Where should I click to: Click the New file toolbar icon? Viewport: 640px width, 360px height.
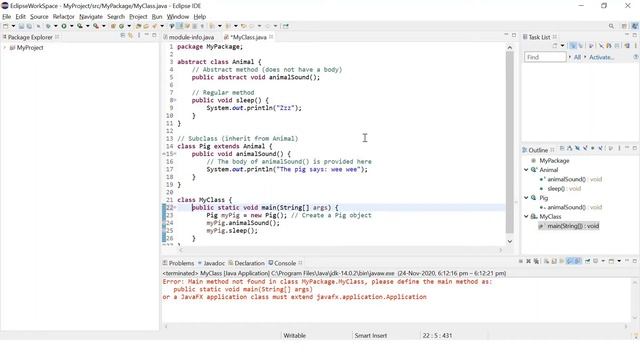pos(6,26)
